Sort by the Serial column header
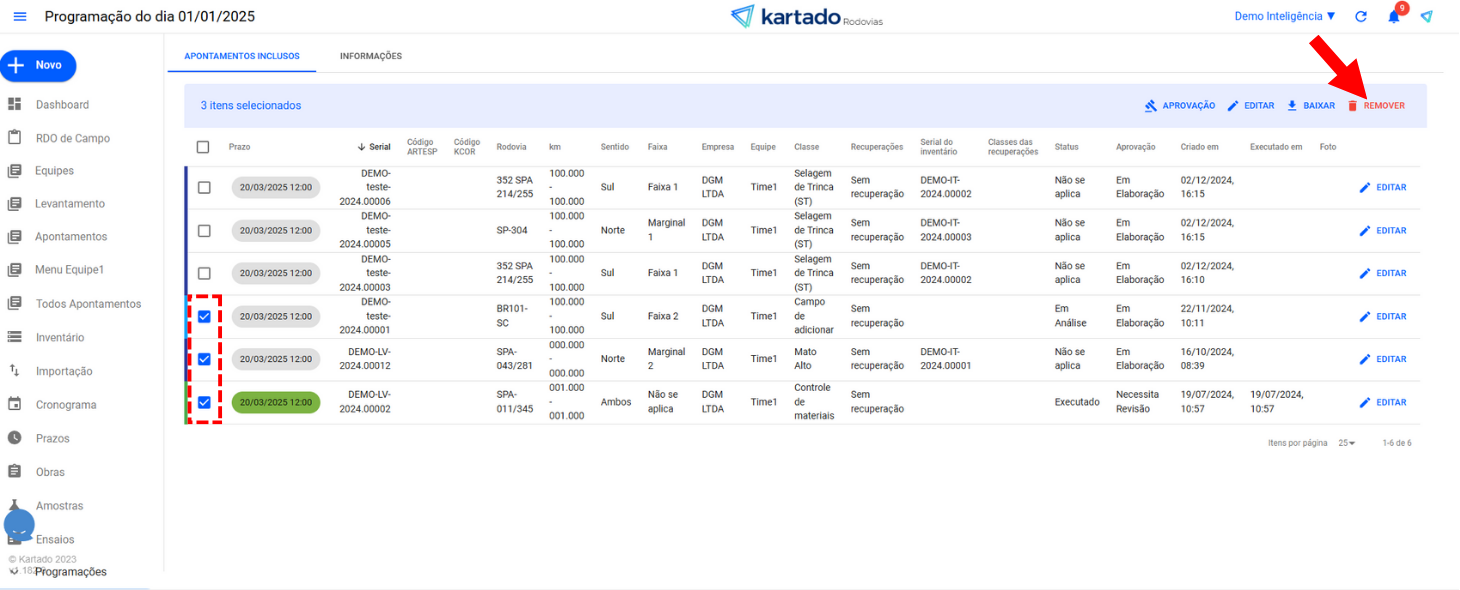 374,147
